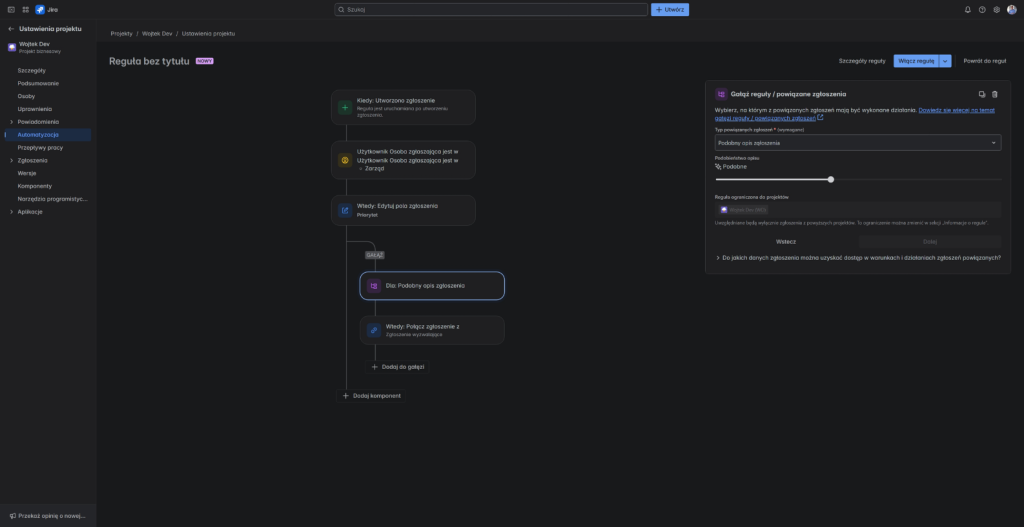
Task: Open the Typ powiązanych zgłoszeń dropdown
Action: (x=857, y=142)
